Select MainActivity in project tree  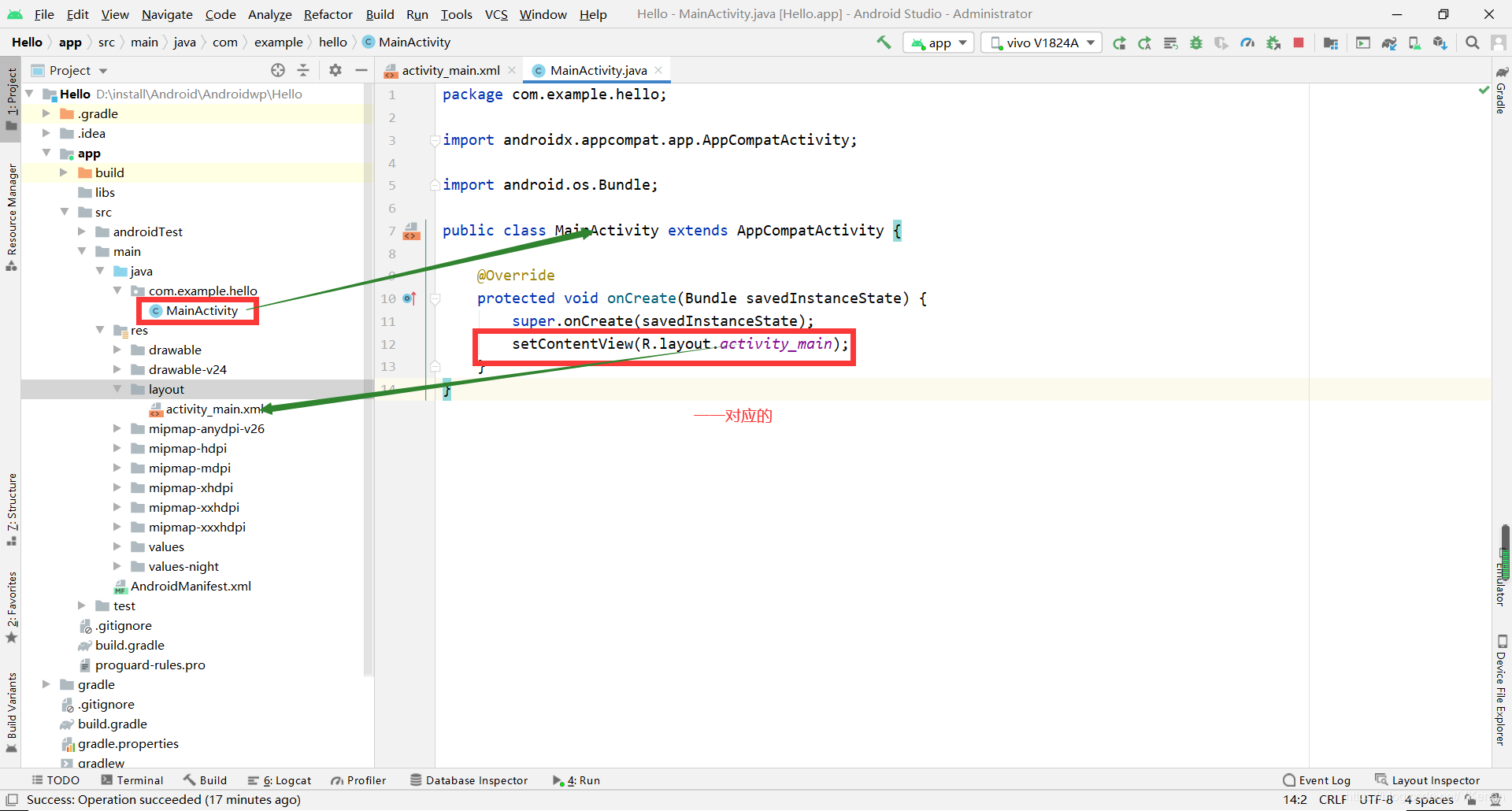click(202, 310)
